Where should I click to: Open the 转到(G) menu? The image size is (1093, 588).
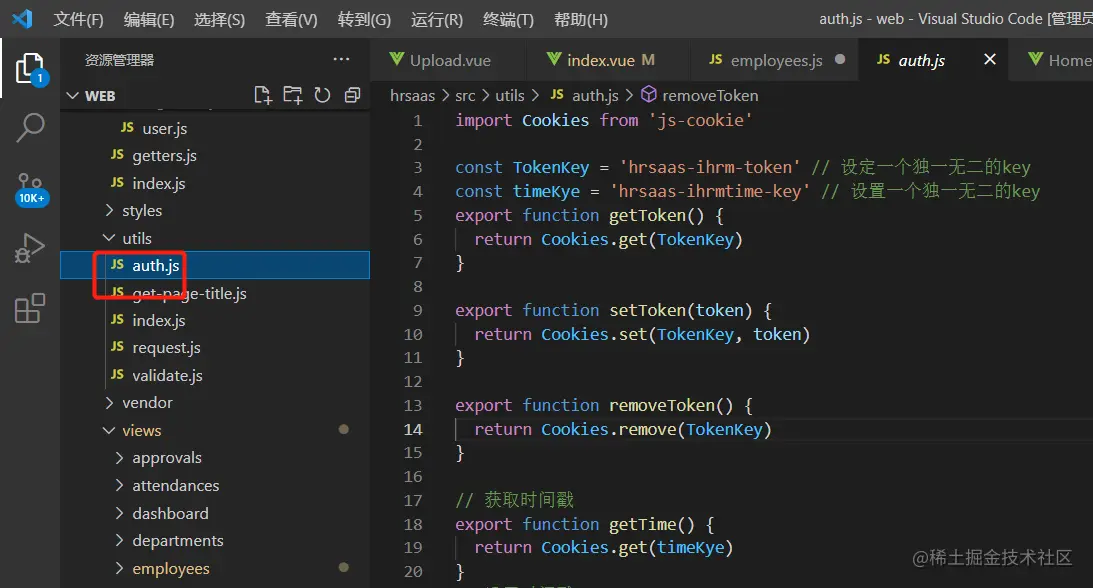[x=364, y=20]
